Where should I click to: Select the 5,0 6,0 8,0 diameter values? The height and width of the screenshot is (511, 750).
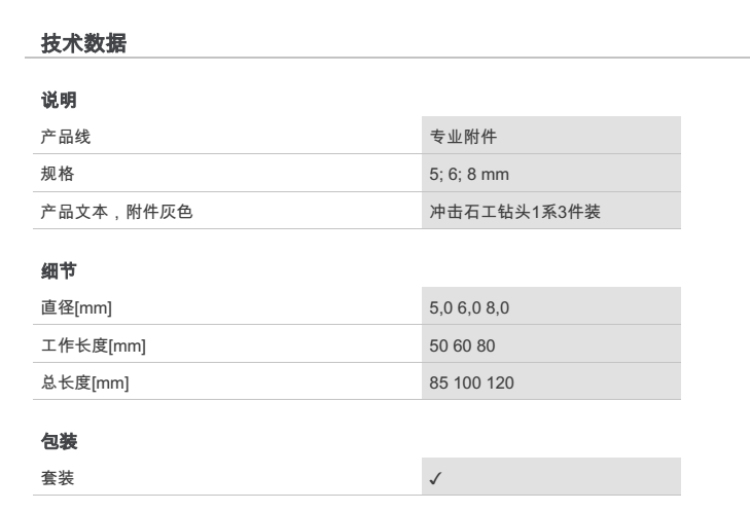(469, 308)
